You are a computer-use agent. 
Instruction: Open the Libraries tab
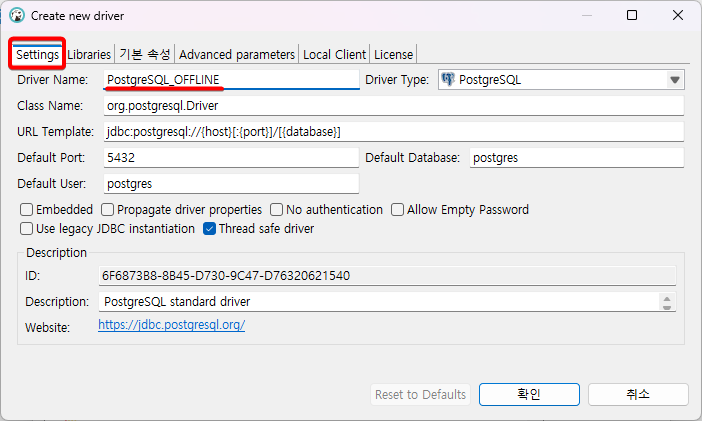click(x=89, y=55)
